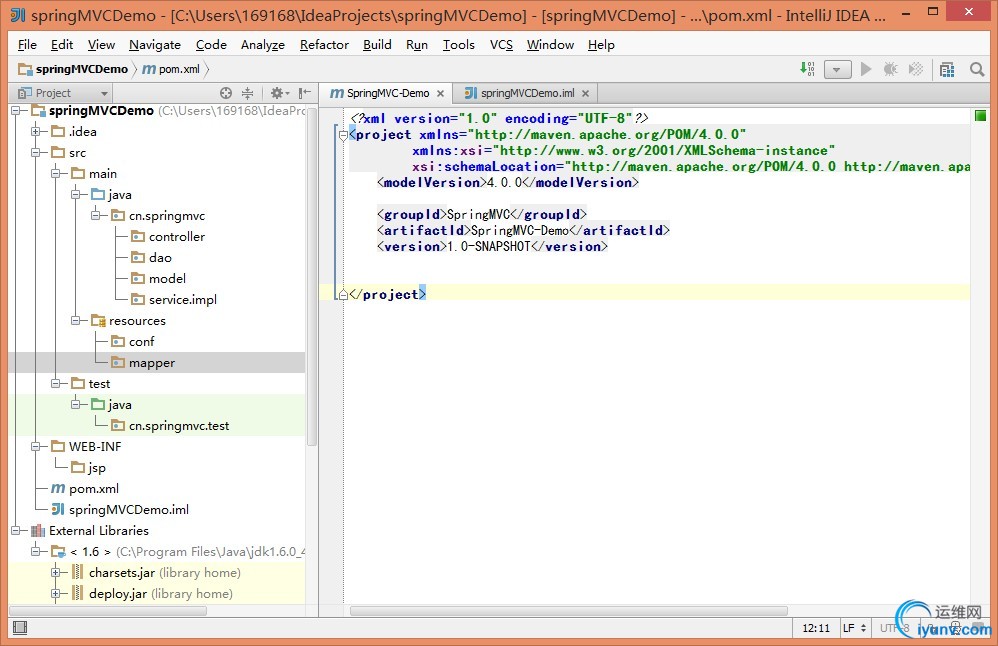Collapse the test folder node
The width and height of the screenshot is (998, 646).
pos(55,384)
